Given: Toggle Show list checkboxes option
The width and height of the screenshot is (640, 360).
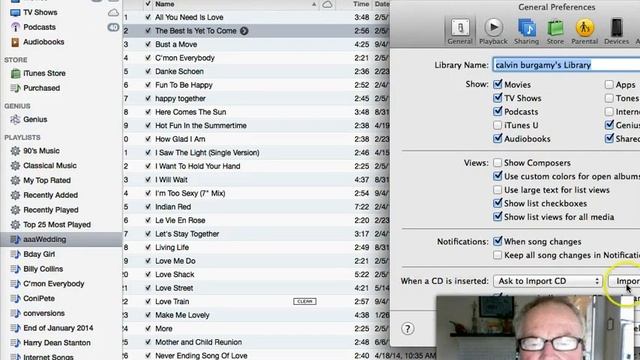Looking at the screenshot, I should coord(498,203).
